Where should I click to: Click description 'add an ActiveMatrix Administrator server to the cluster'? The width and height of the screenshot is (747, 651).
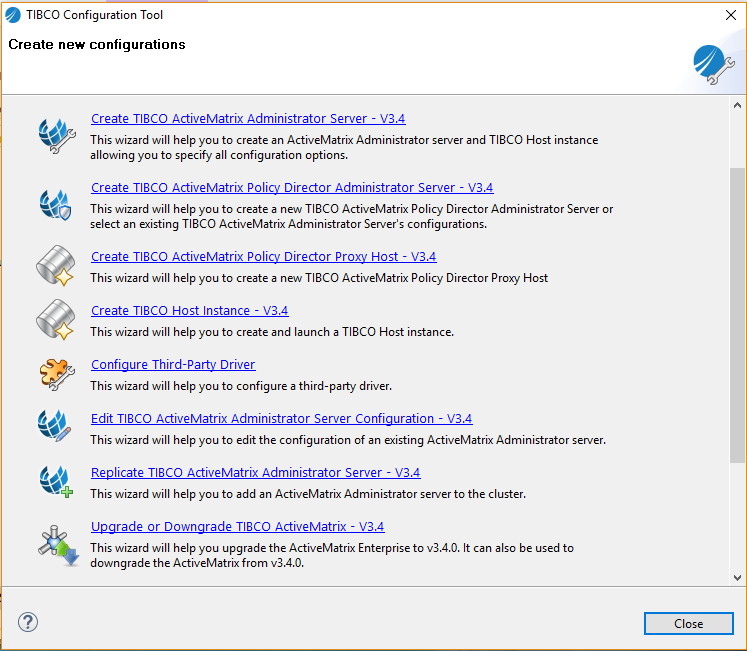[380, 494]
